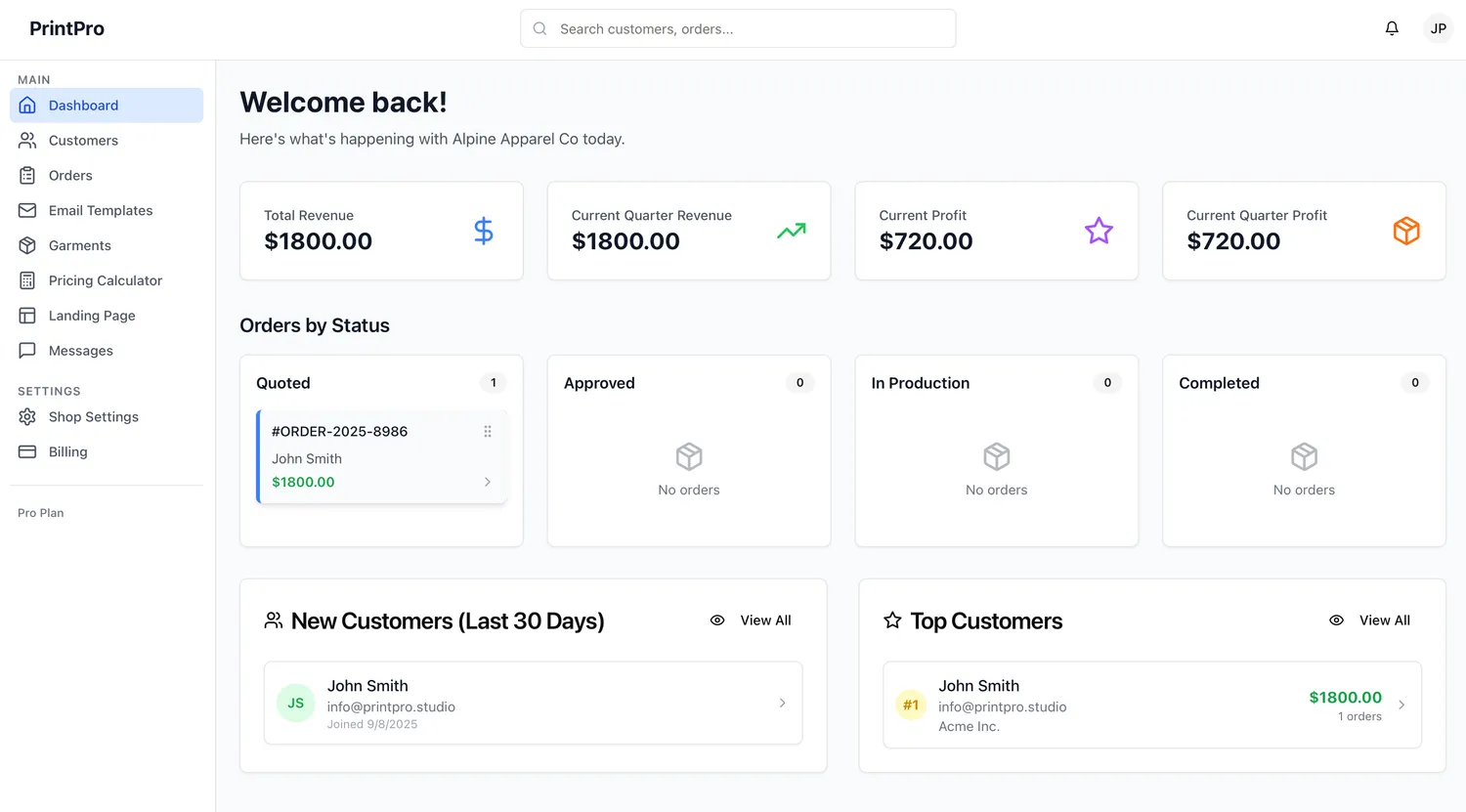Open the JP user avatar menu
The width and height of the screenshot is (1466, 812).
pos(1438,28)
